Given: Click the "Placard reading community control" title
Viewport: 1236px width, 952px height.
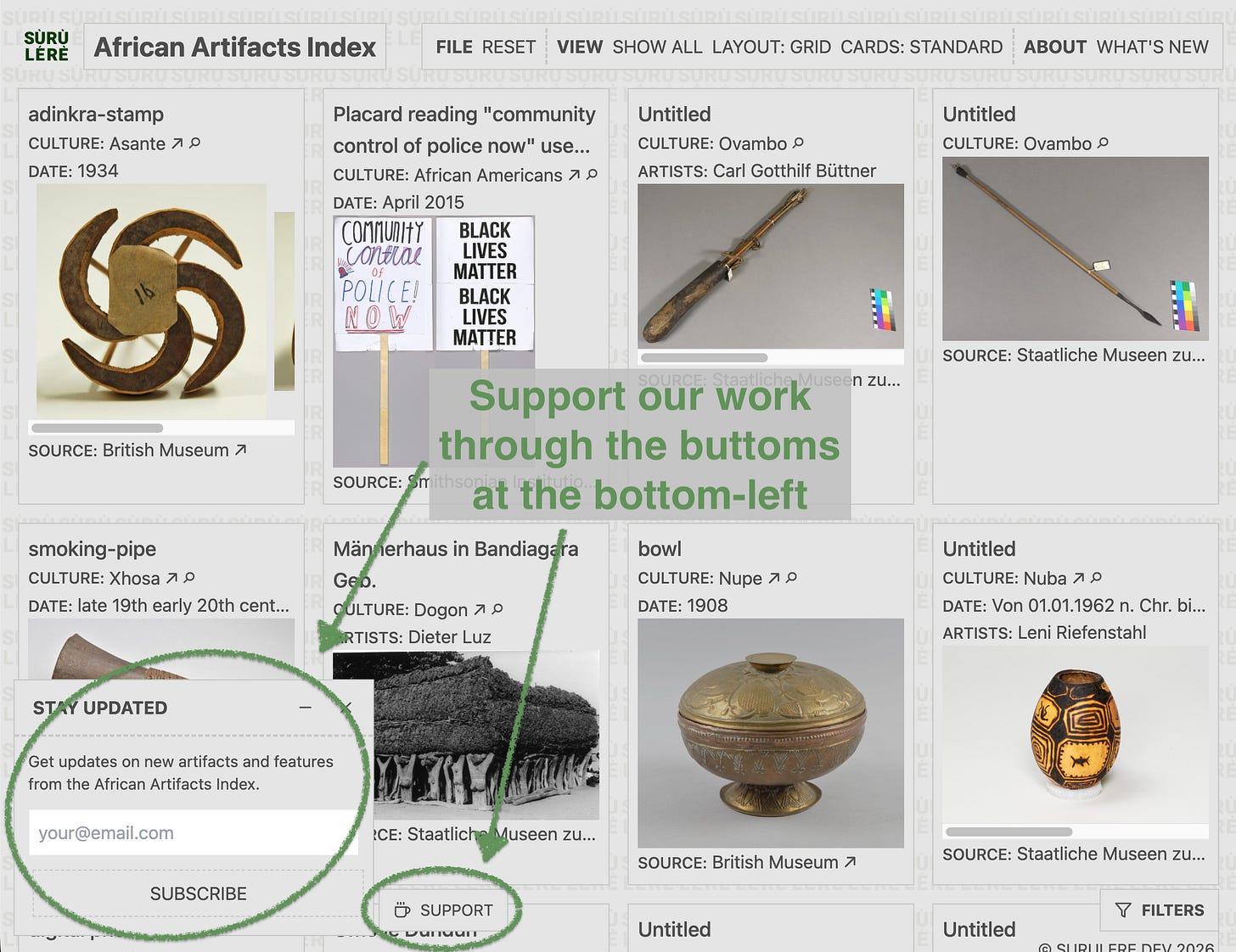Looking at the screenshot, I should tap(464, 130).
